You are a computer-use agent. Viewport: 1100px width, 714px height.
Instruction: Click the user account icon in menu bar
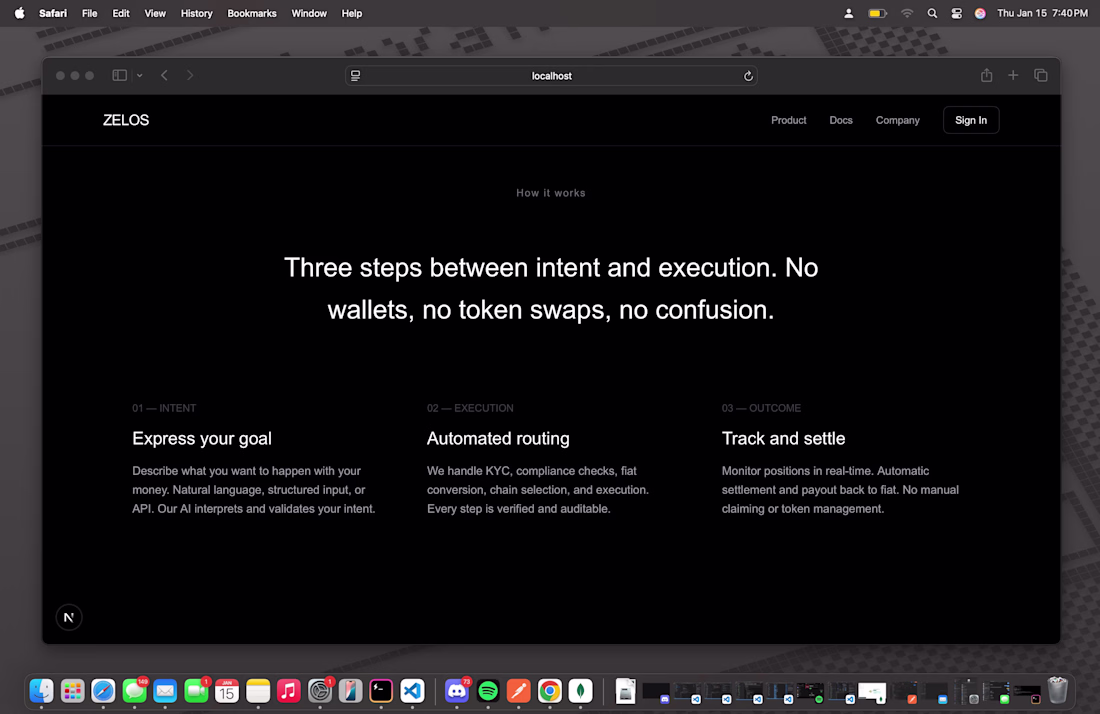coord(848,13)
